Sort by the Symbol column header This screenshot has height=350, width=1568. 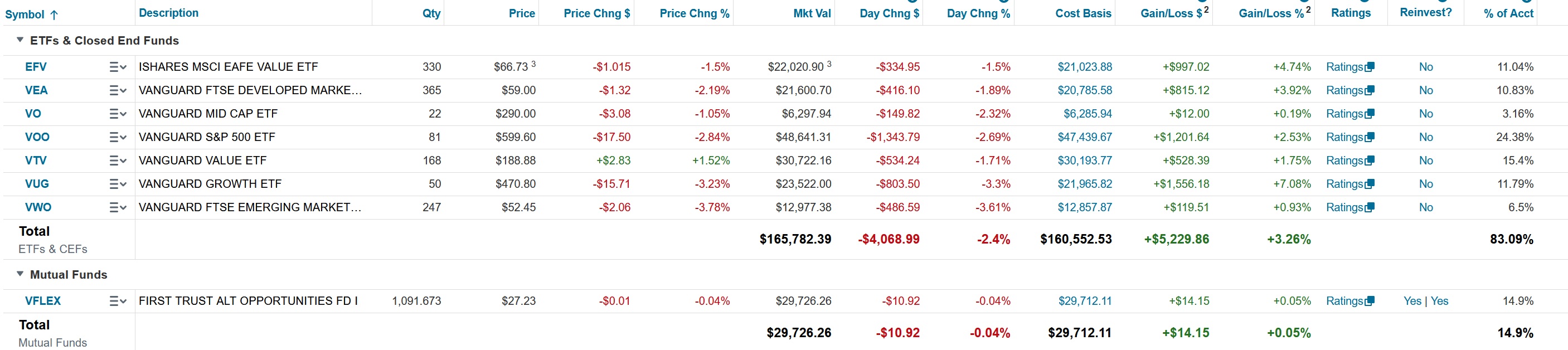[25, 14]
